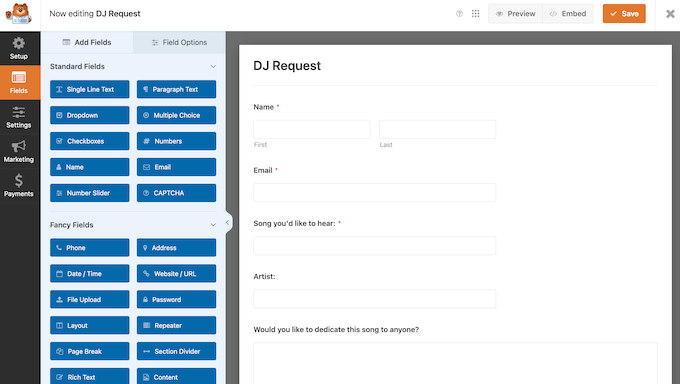
Task: Add a Website / URL field
Action: tap(176, 274)
